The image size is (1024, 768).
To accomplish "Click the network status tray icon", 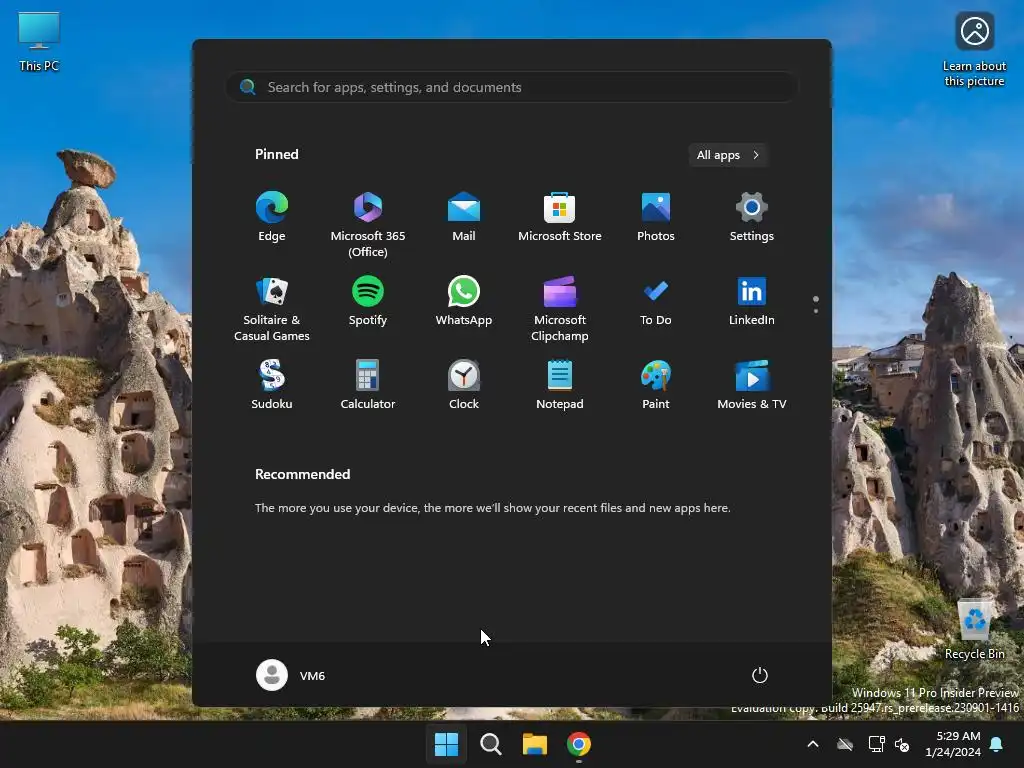I will pos(876,744).
